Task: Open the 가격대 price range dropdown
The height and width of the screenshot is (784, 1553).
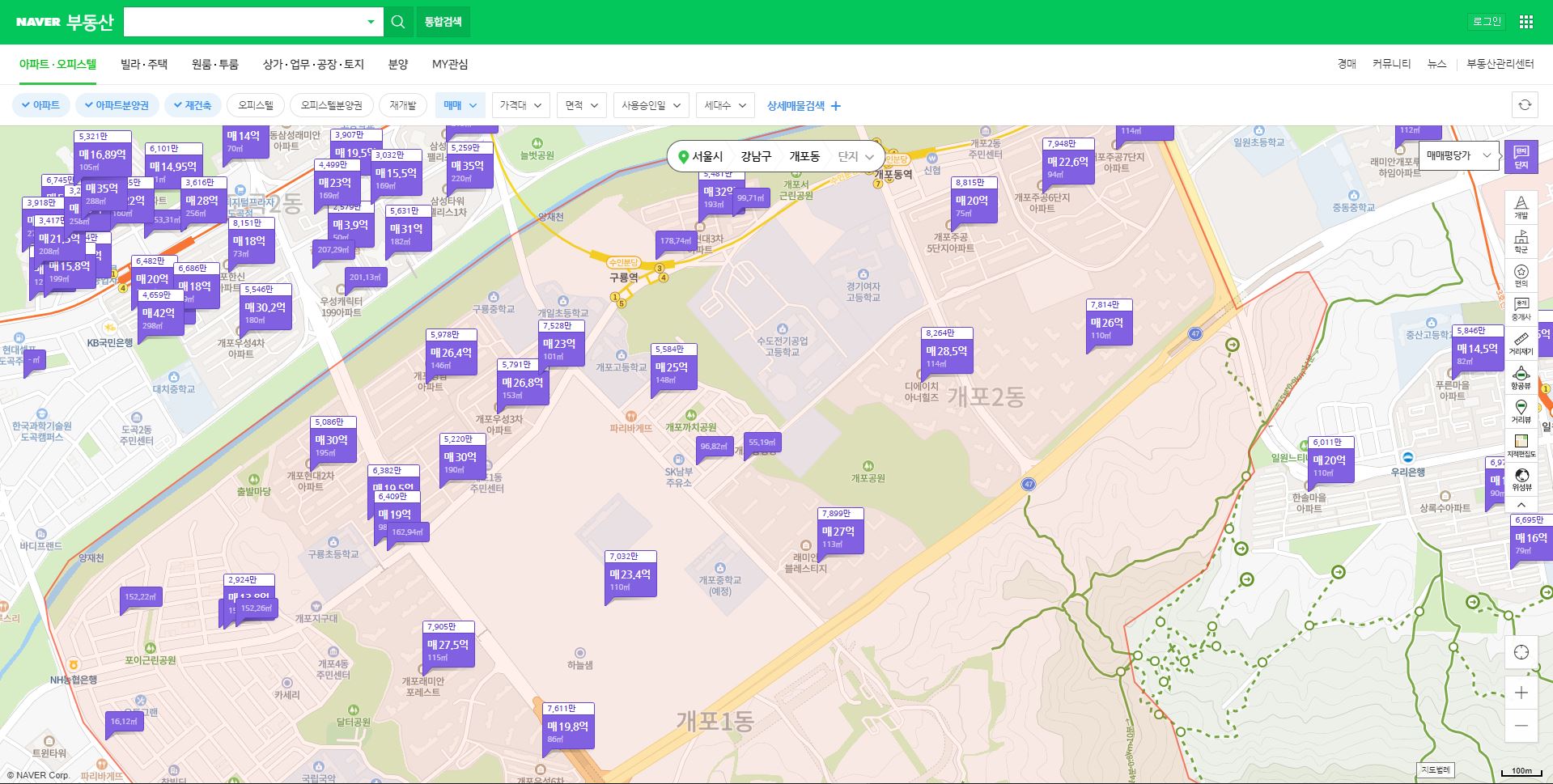Action: tap(520, 105)
